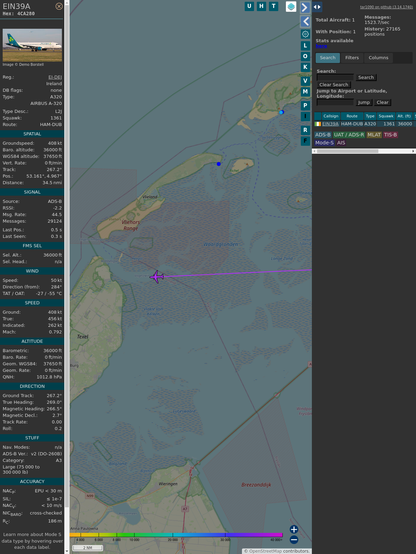Click the Mode-S legend swatch

(x=324, y=143)
